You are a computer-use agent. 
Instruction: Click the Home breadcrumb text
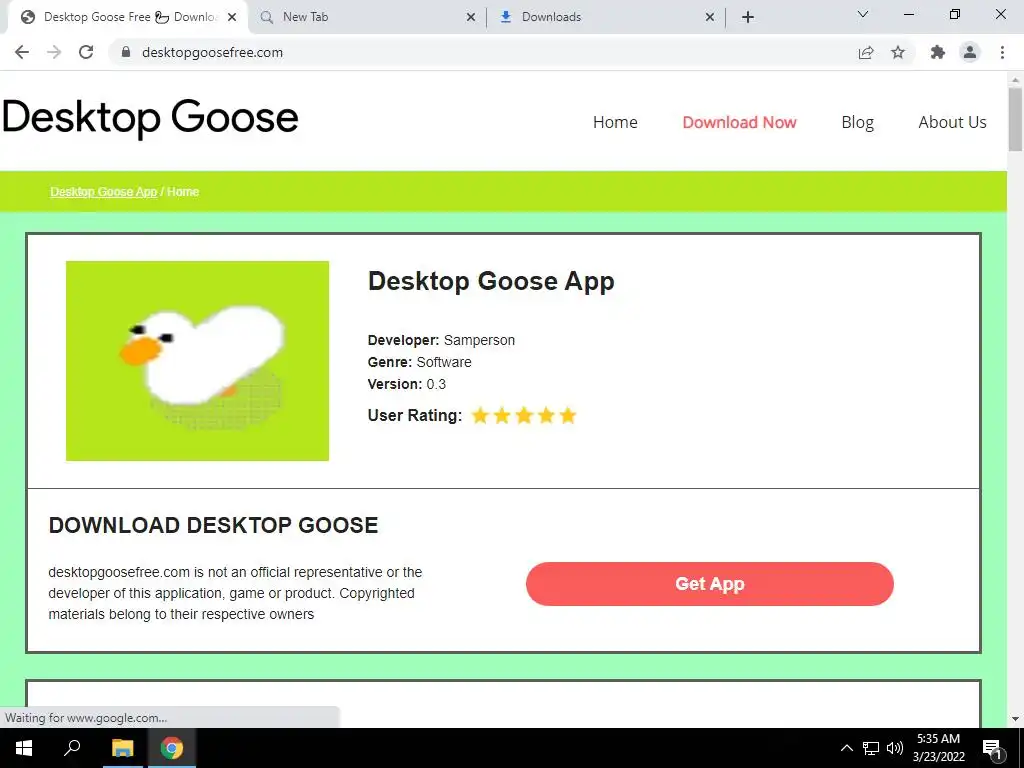point(183,191)
